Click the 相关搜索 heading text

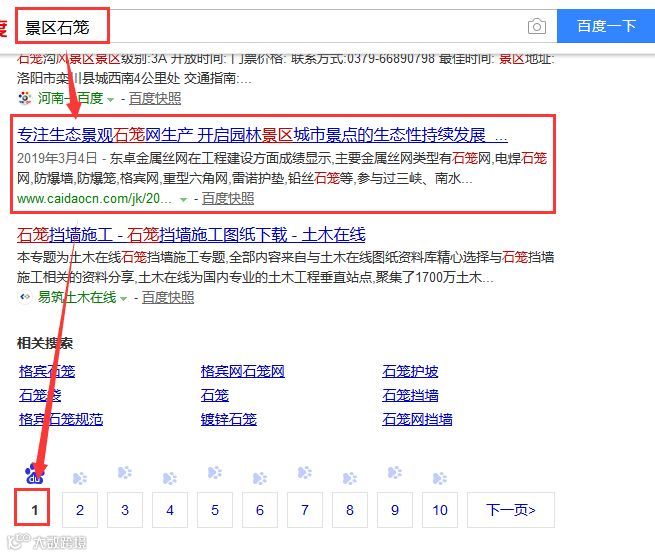coord(45,343)
